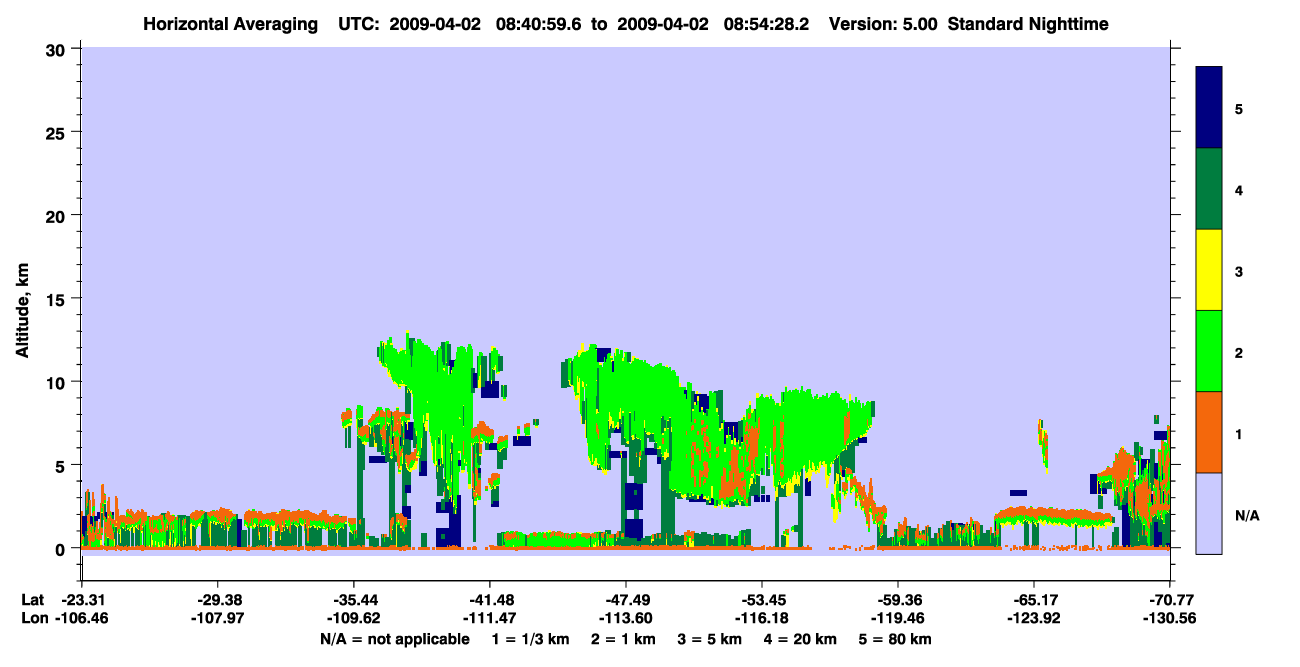Click the y-axis tick label 10
Image resolution: width=1300 pixels, height=667 pixels.
pyautogui.click(x=58, y=382)
